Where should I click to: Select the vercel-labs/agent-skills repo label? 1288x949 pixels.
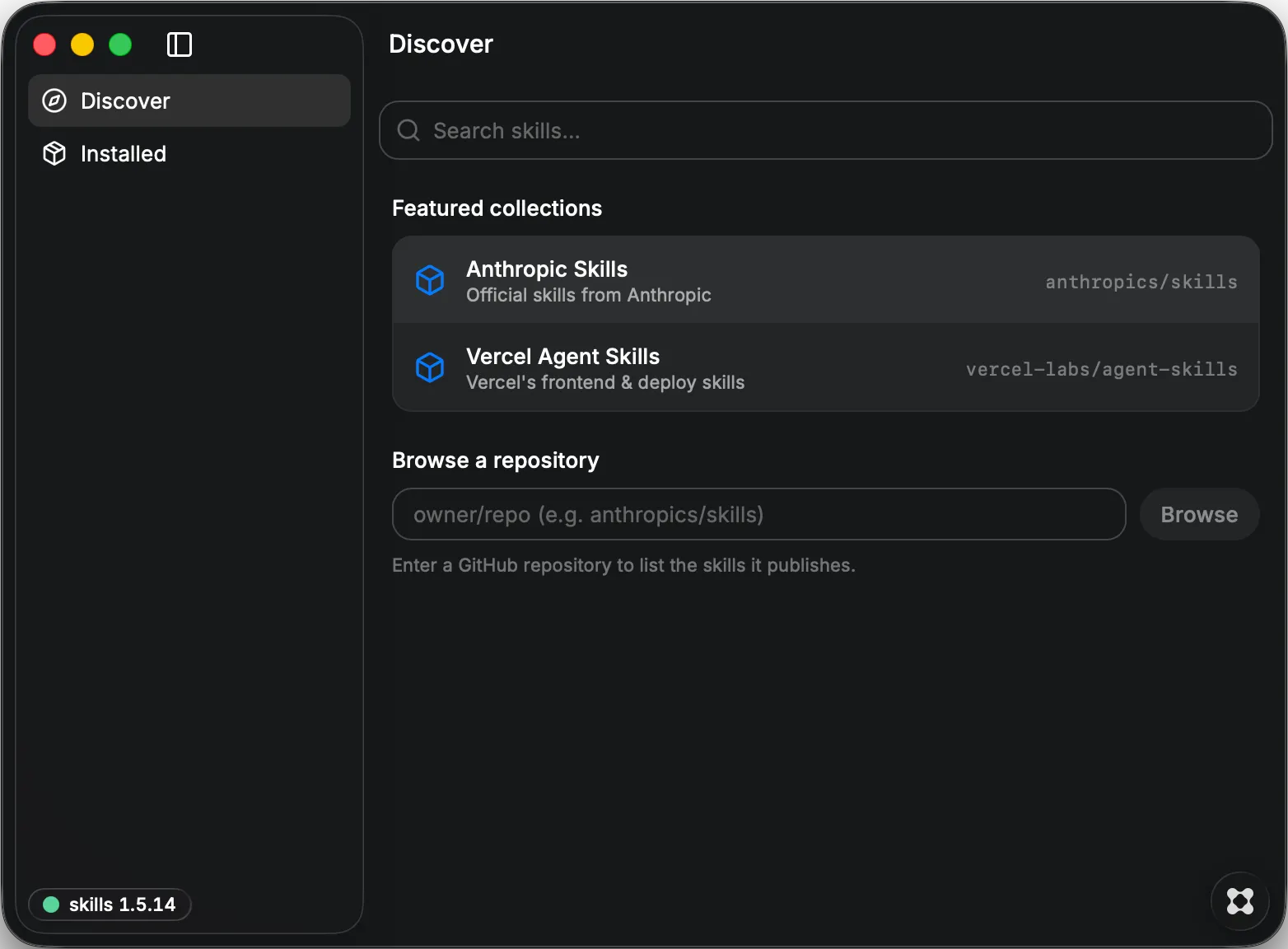tap(1102, 369)
